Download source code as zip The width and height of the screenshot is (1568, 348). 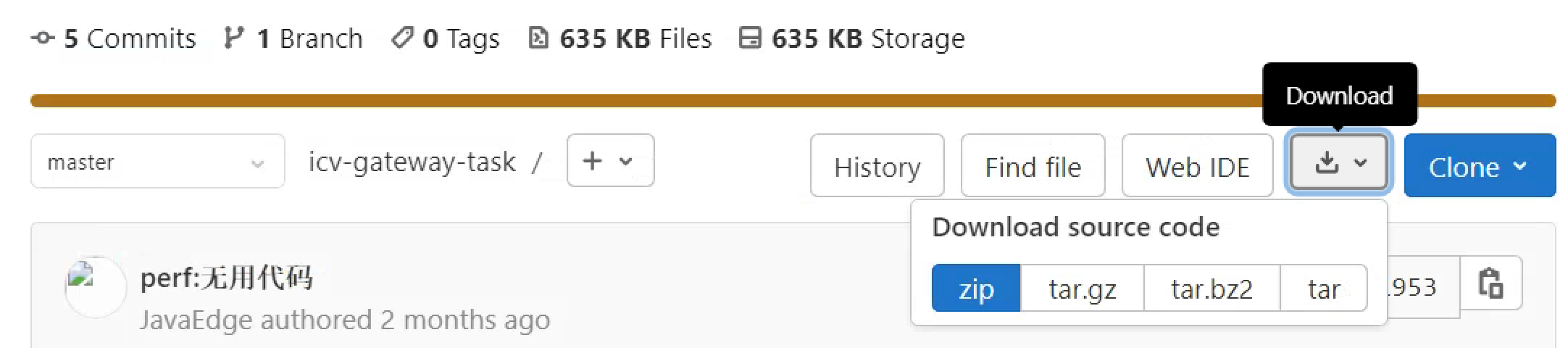[x=975, y=289]
